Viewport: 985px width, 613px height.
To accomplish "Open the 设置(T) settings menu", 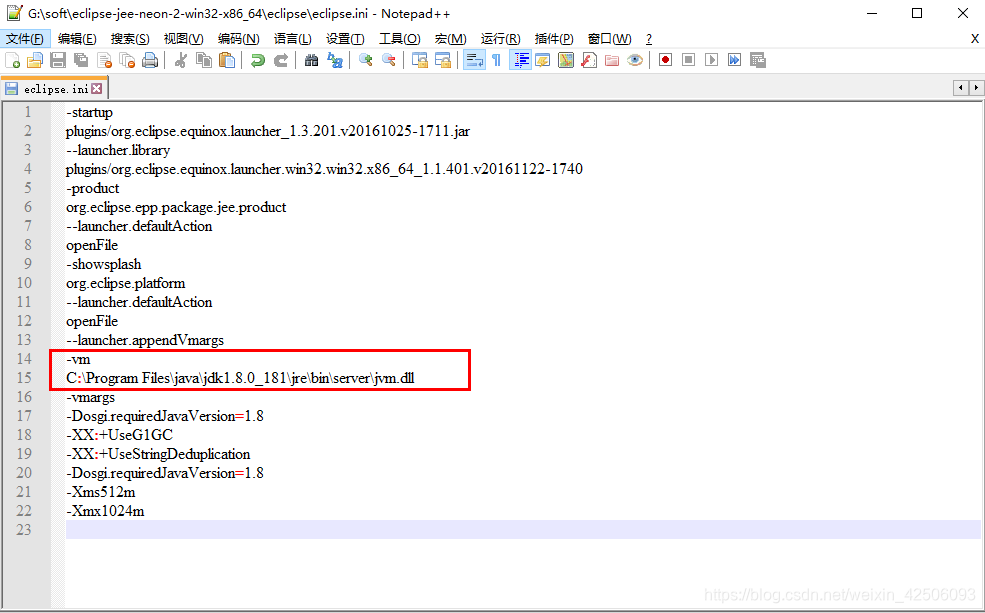I will (x=345, y=38).
